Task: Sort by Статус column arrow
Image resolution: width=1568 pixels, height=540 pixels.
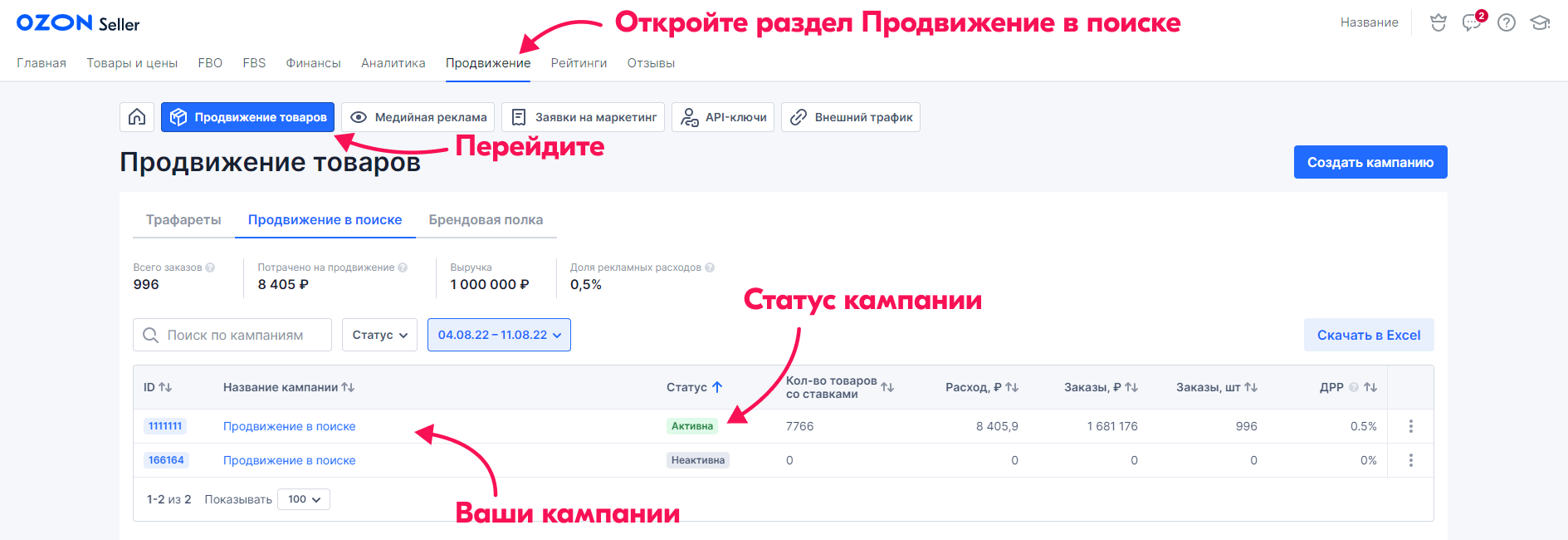Action: [717, 387]
